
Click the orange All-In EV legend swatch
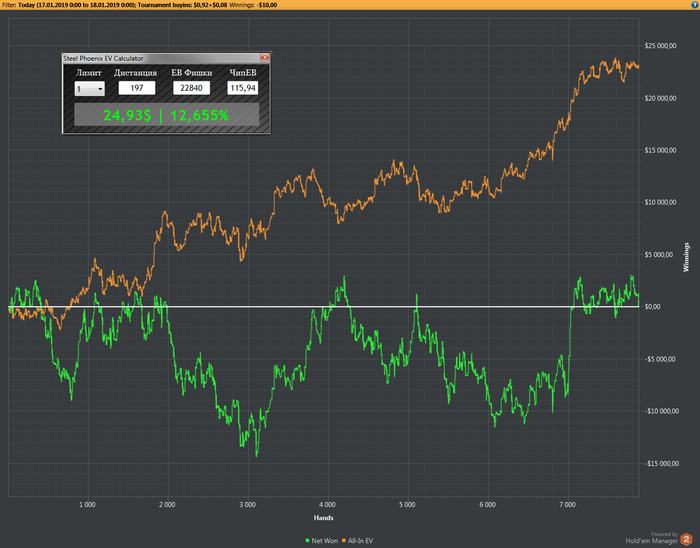click(x=344, y=540)
